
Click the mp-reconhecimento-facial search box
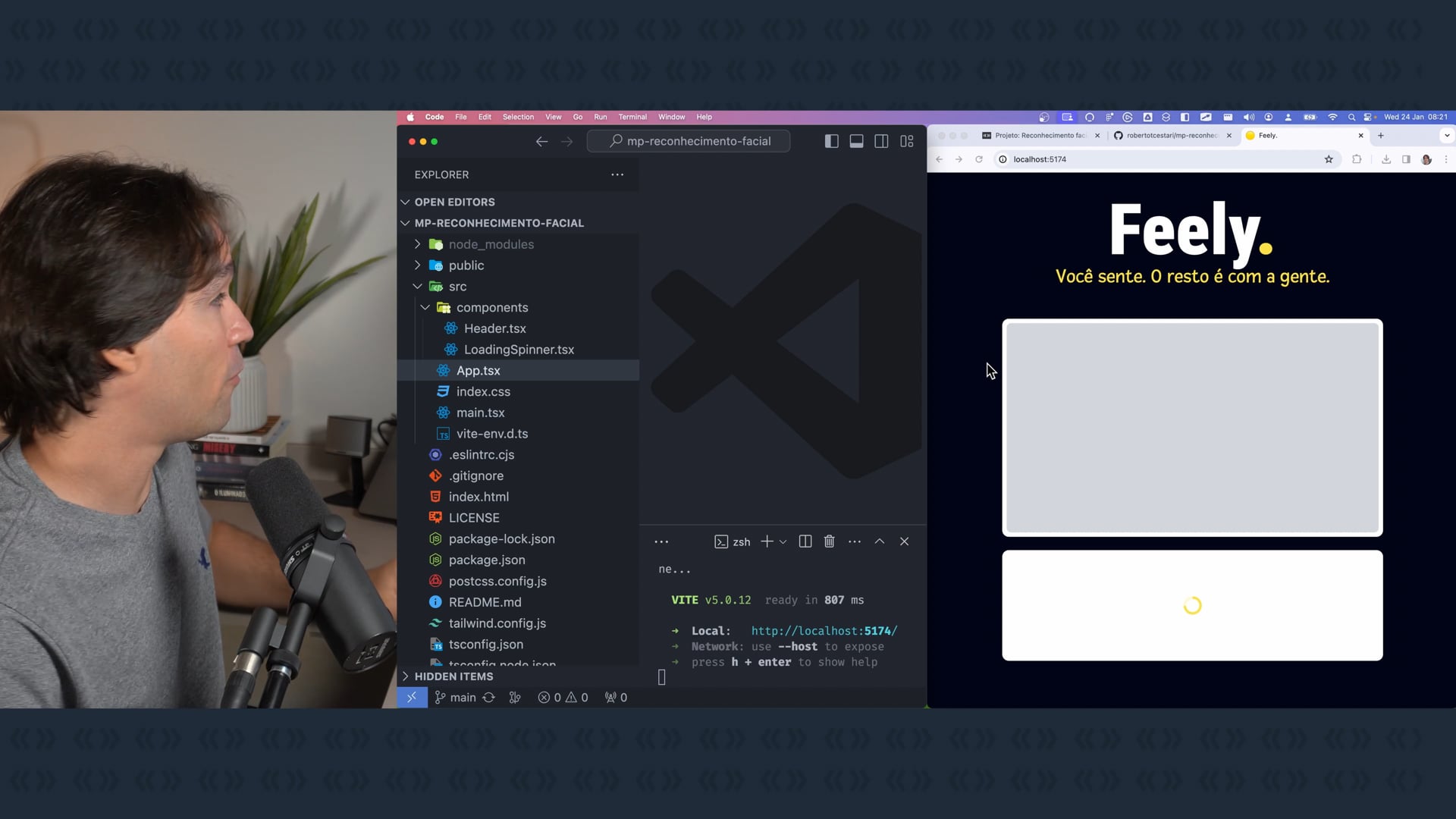[x=689, y=141]
